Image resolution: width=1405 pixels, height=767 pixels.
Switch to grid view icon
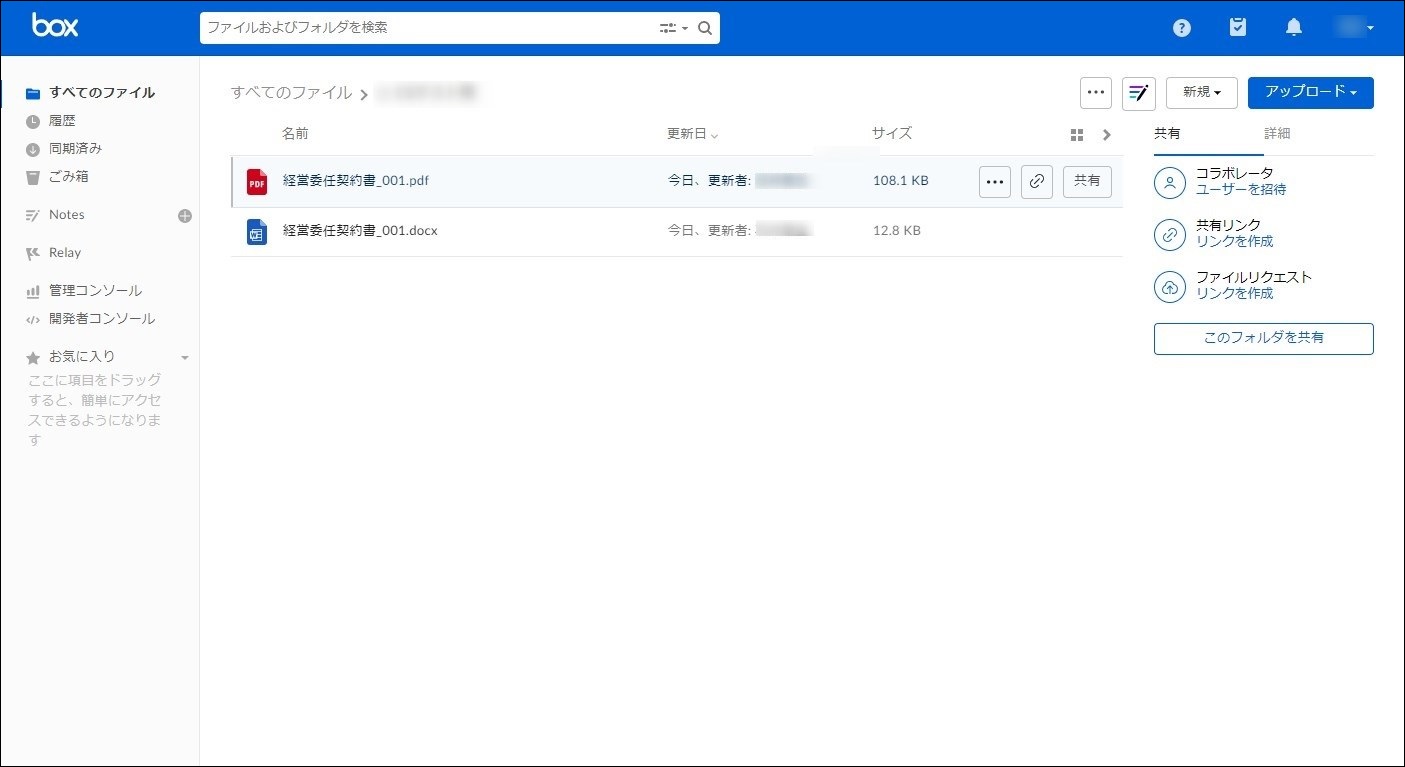pos(1077,135)
